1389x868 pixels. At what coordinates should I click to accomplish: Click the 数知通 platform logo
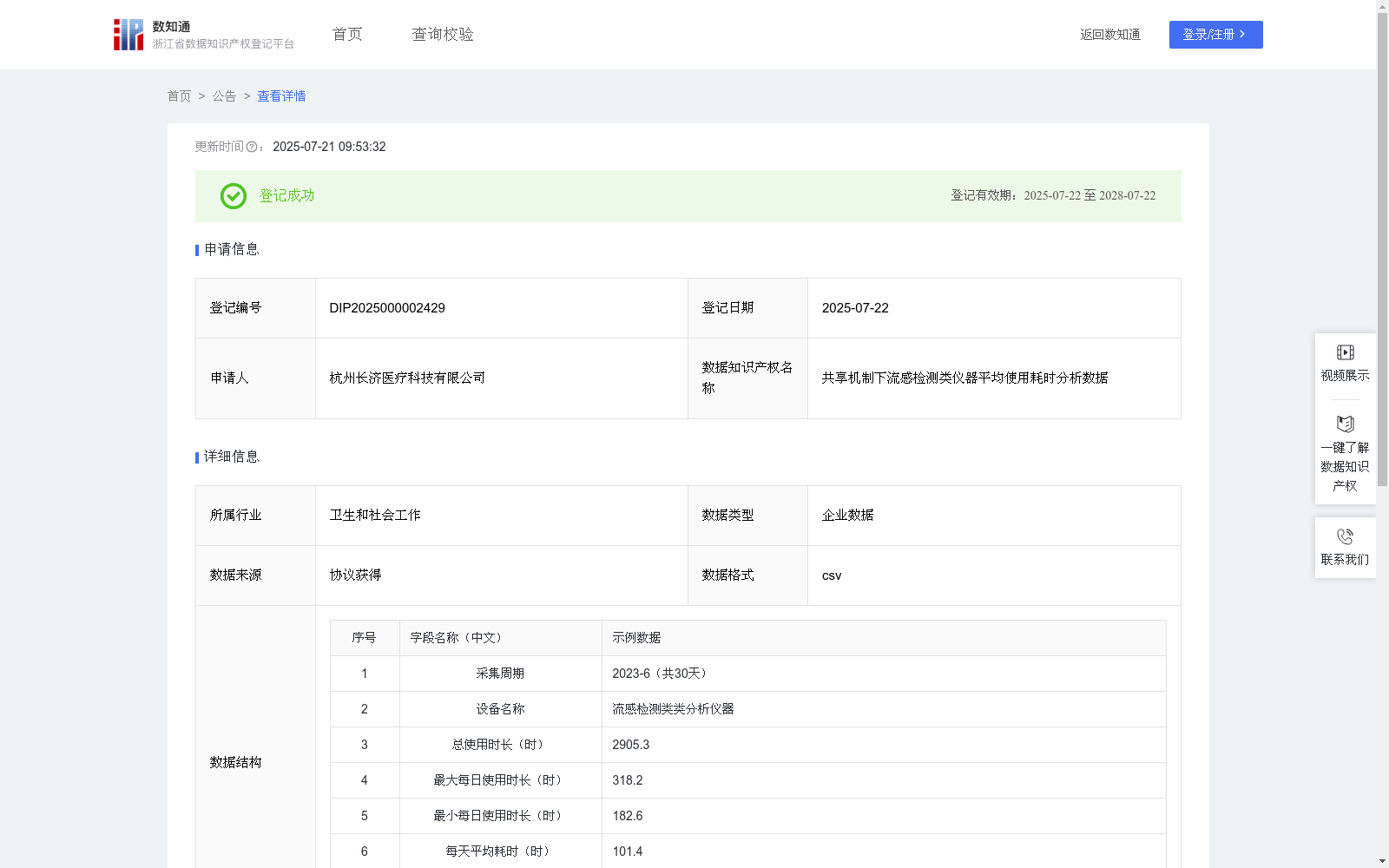tap(203, 35)
